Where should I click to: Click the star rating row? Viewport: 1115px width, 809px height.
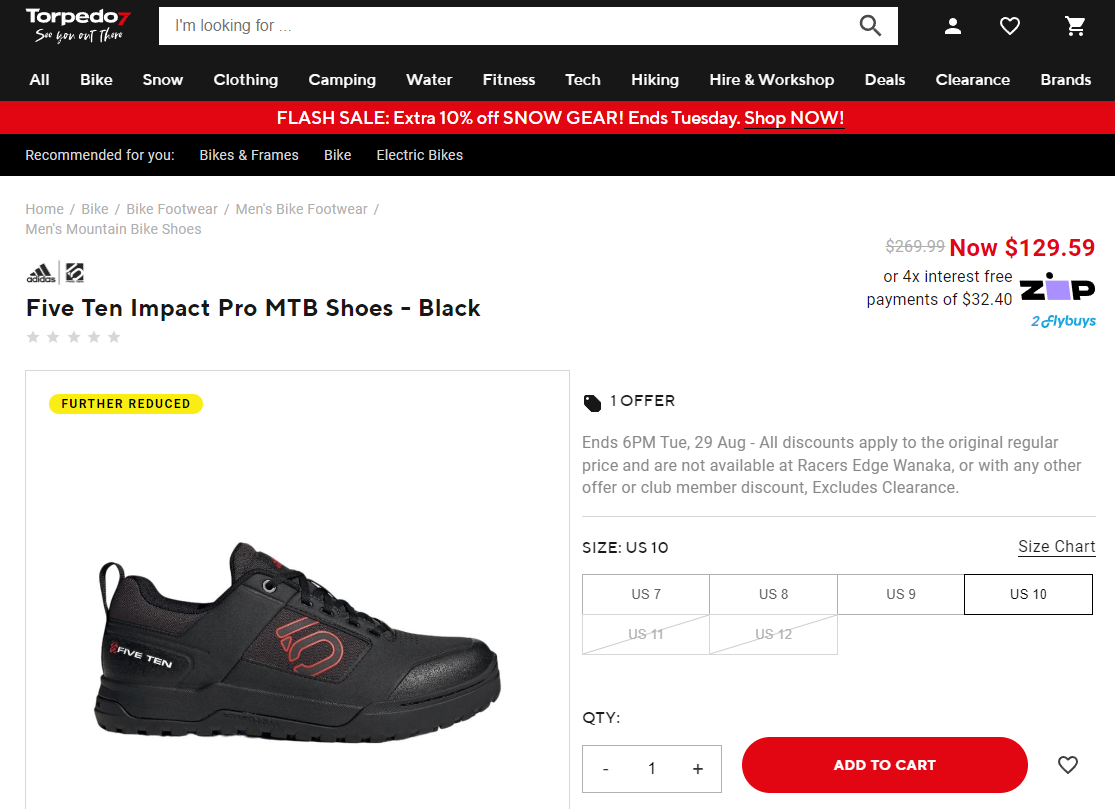[73, 337]
